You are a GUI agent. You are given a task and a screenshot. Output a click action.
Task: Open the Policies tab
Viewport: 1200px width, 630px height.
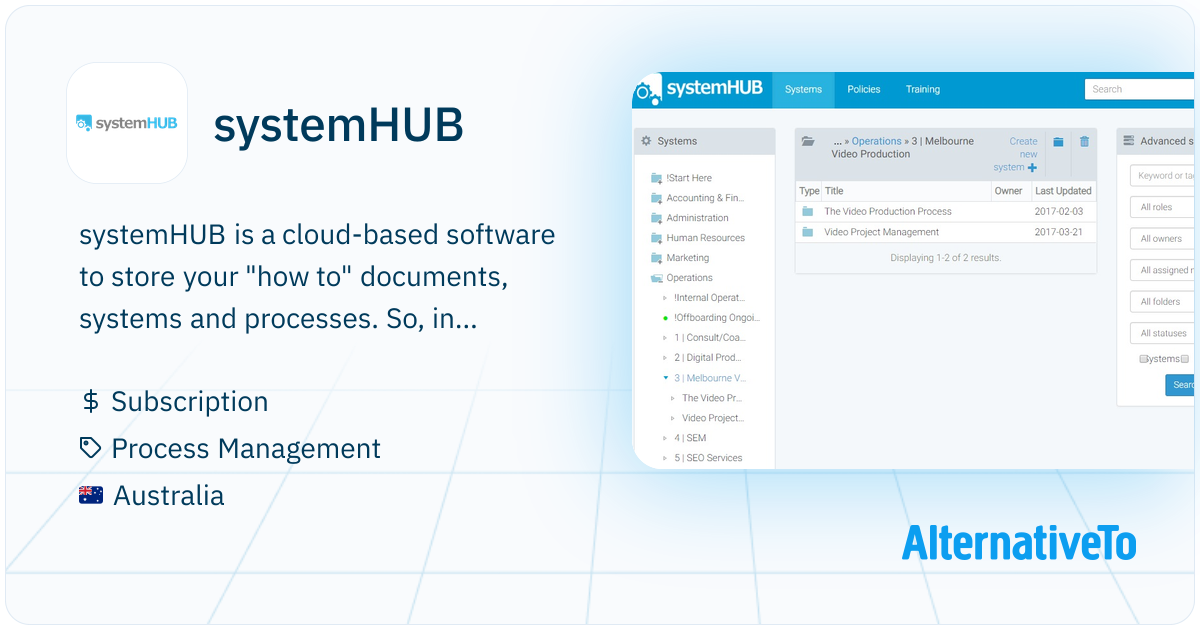(864, 90)
